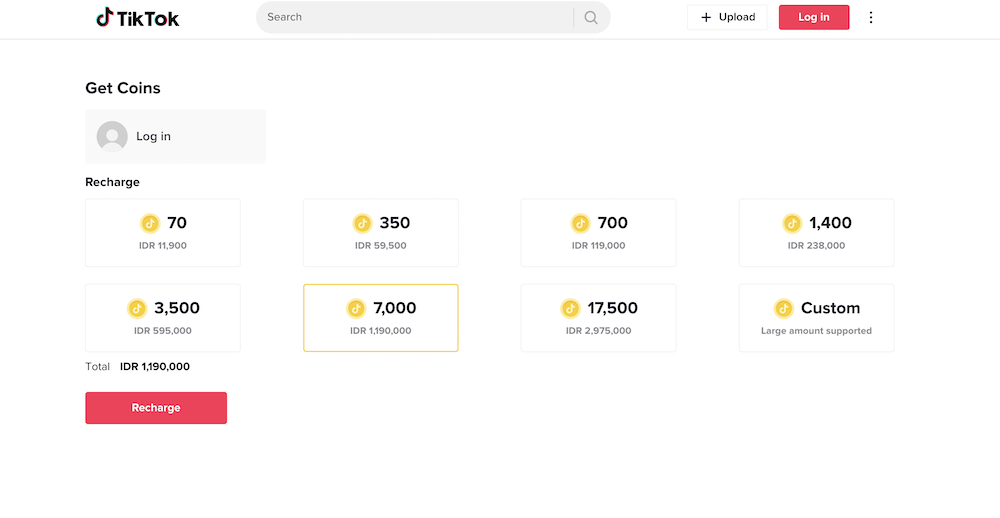Click the magnifier search icon
This screenshot has height=518, width=1000.
(x=591, y=17)
